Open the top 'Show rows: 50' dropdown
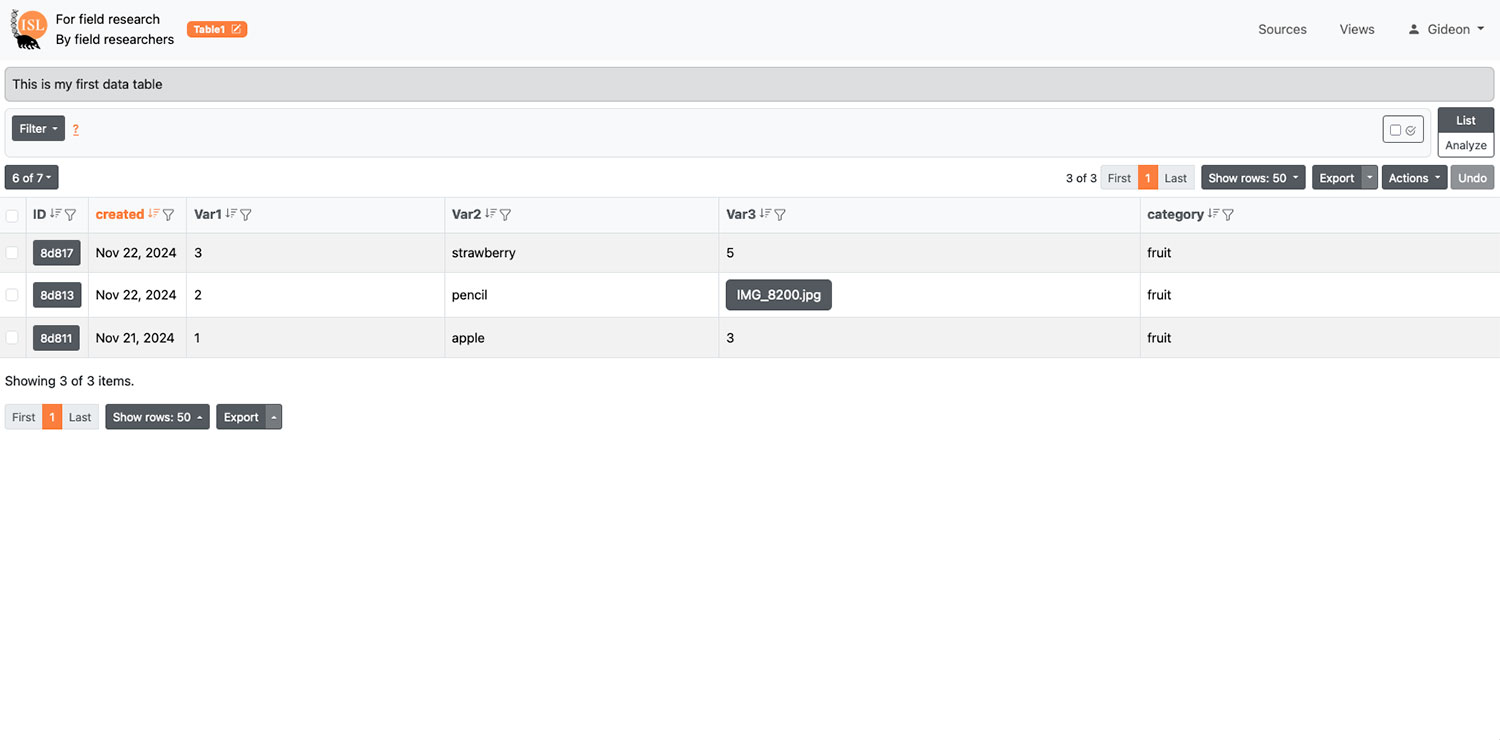1500x740 pixels. 1253,178
